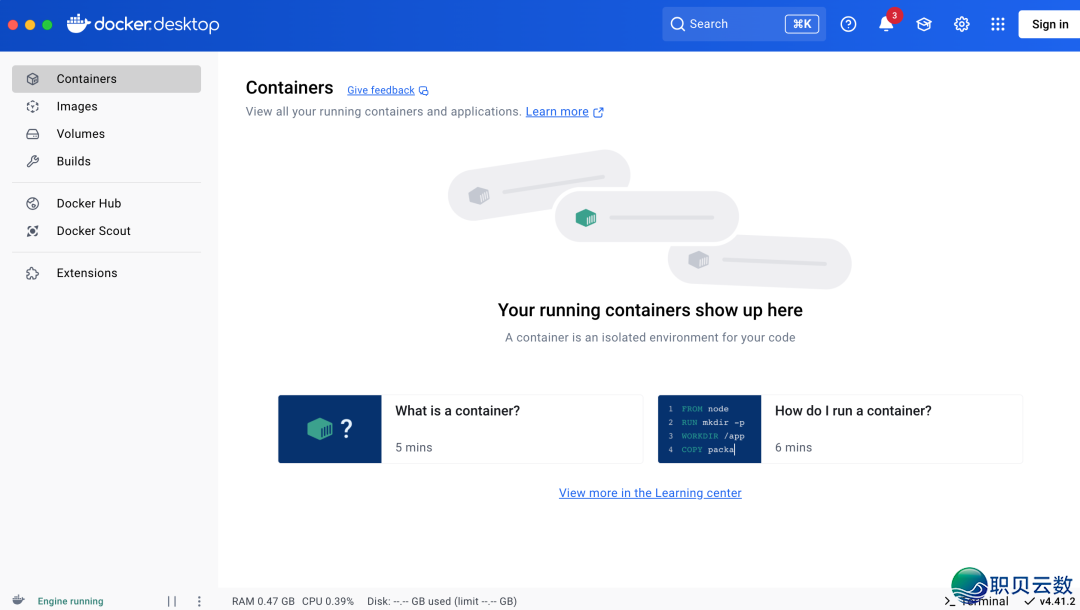1080x610 pixels.
Task: Open the Learning center graduation cap icon
Action: (x=924, y=24)
